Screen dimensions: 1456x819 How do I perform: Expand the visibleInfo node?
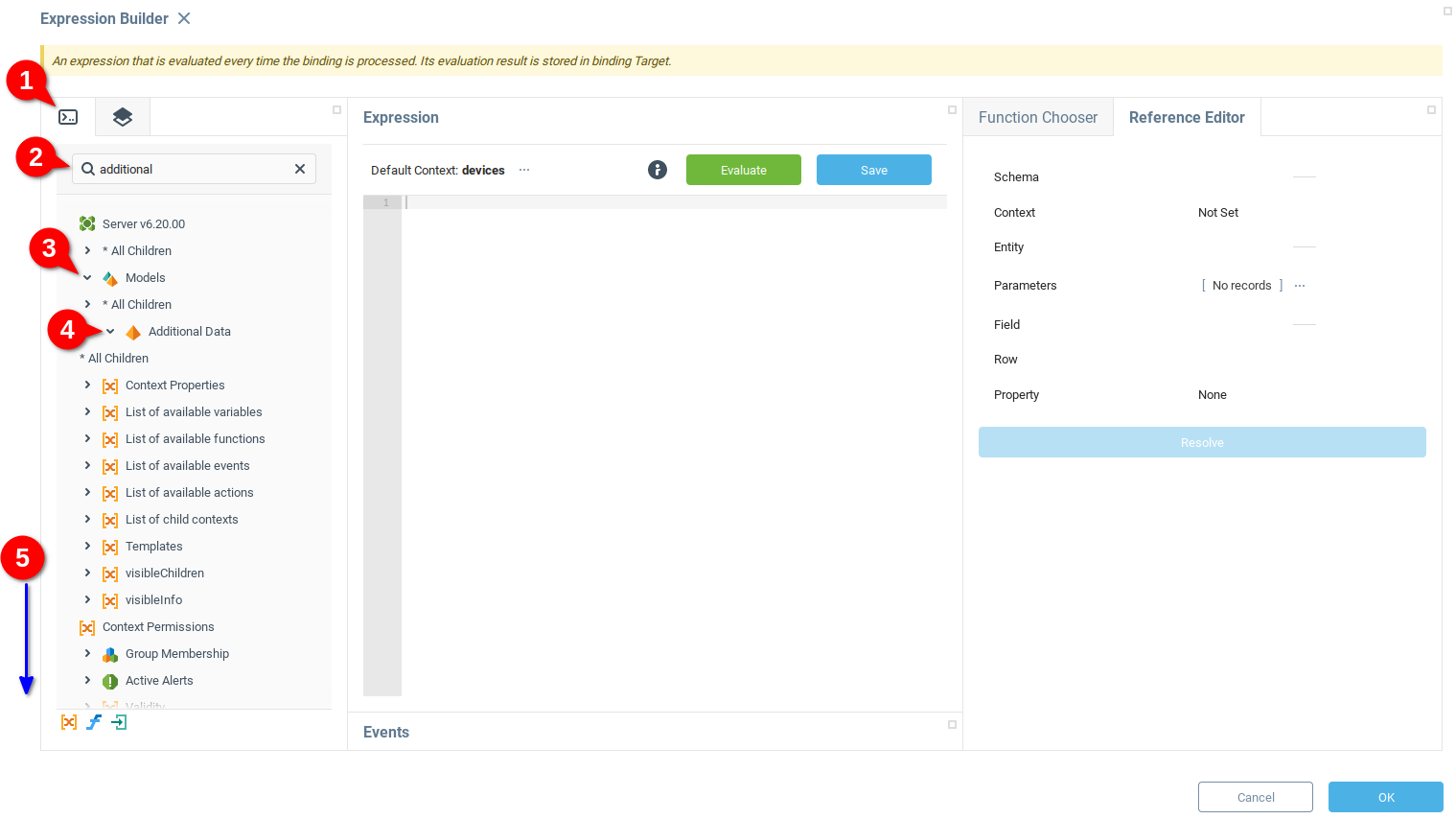click(87, 599)
